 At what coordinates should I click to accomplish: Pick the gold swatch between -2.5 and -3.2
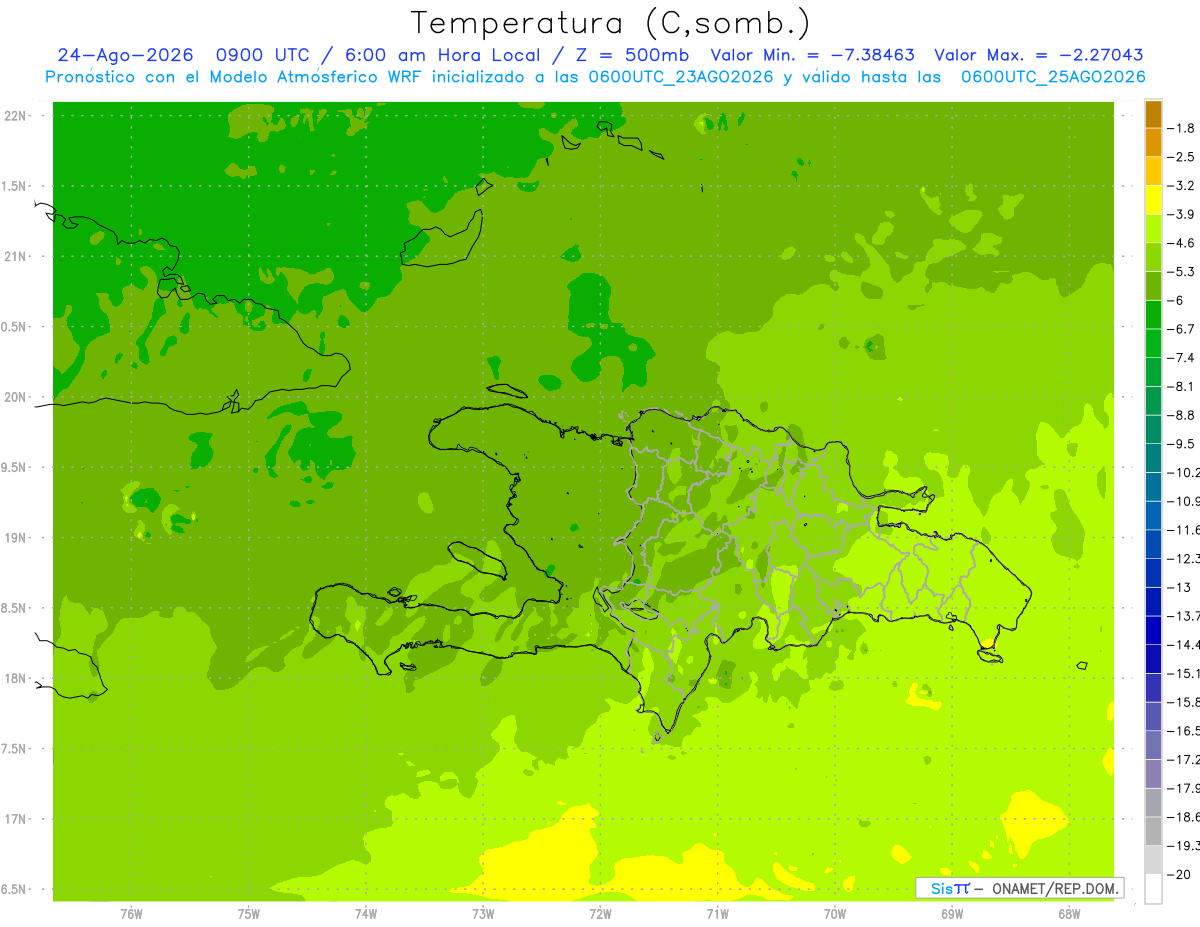(x=1153, y=172)
